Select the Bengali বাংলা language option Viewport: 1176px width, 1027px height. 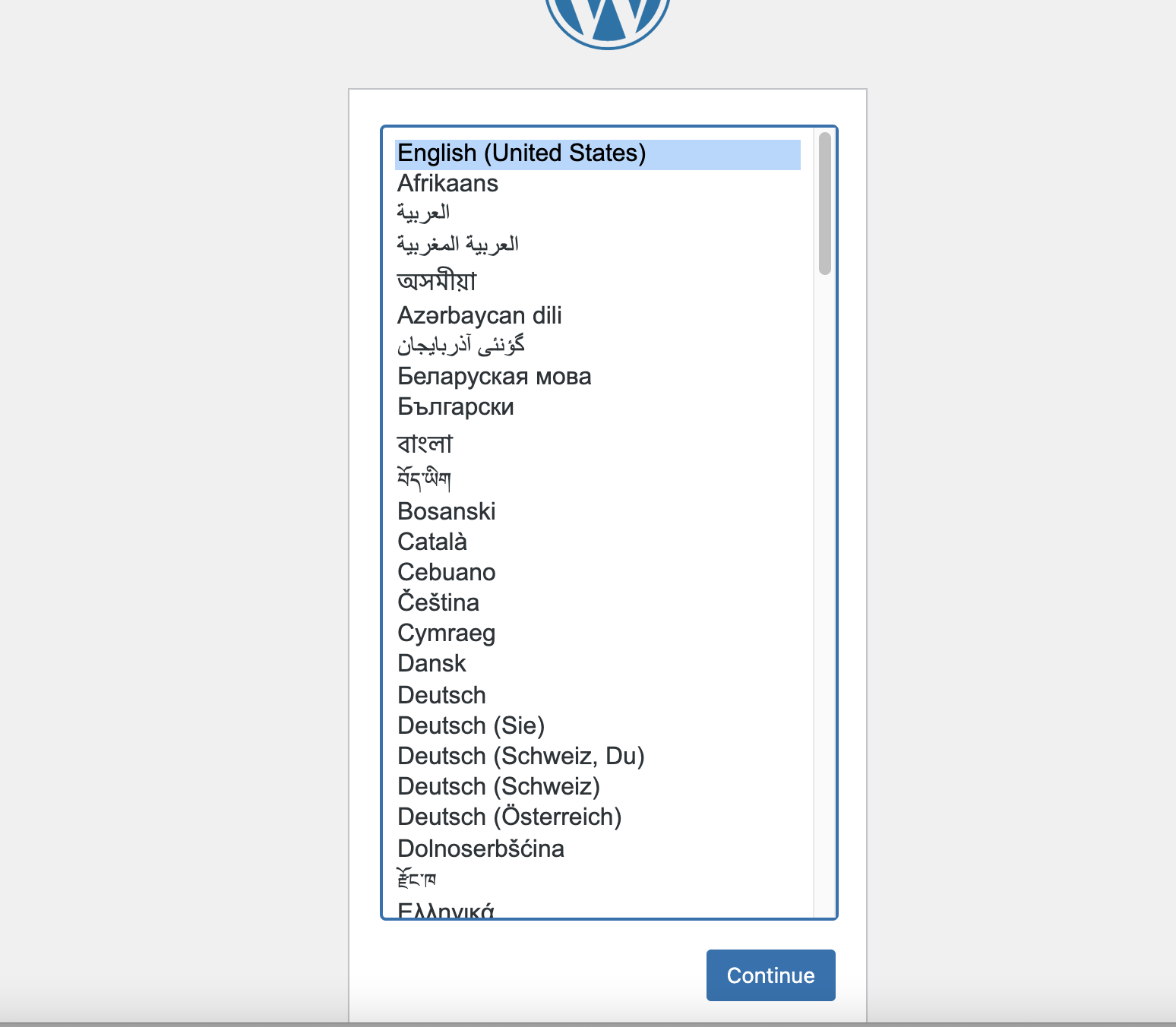(425, 444)
